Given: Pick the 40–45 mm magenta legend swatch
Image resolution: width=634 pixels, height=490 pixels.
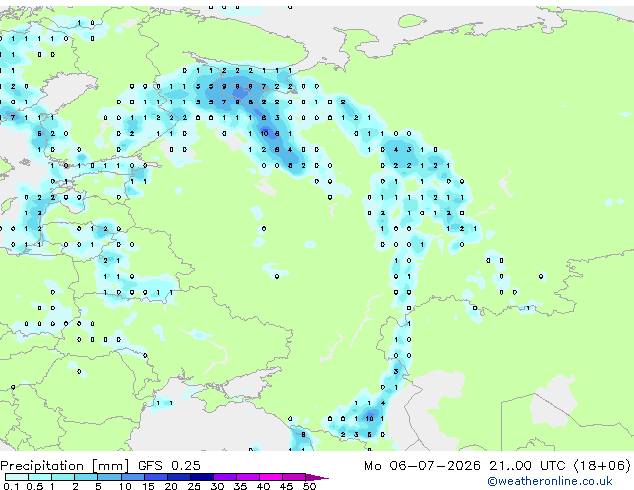Looking at the screenshot, I should point(271,477).
